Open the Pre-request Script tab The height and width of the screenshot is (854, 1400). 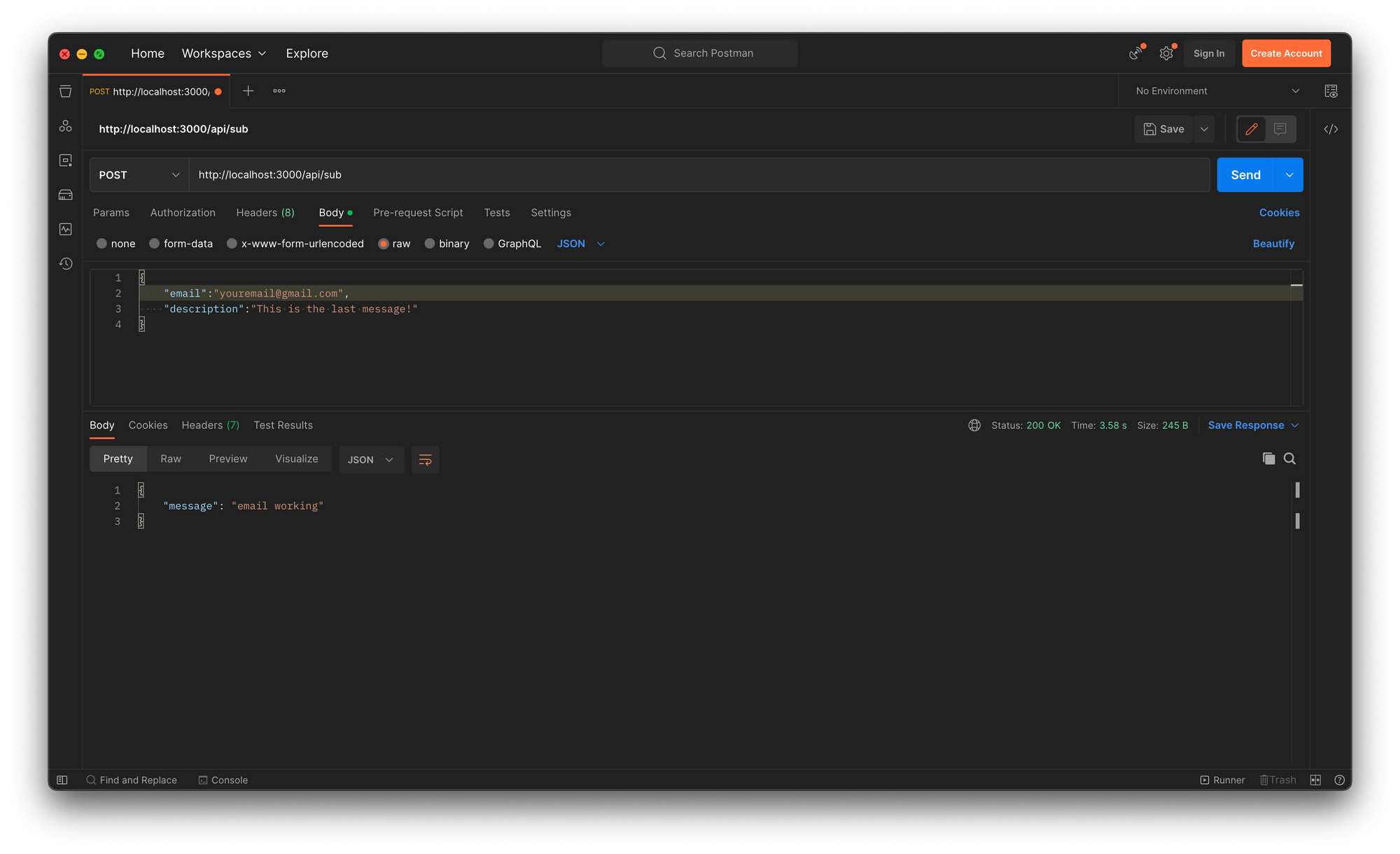pyautogui.click(x=418, y=213)
